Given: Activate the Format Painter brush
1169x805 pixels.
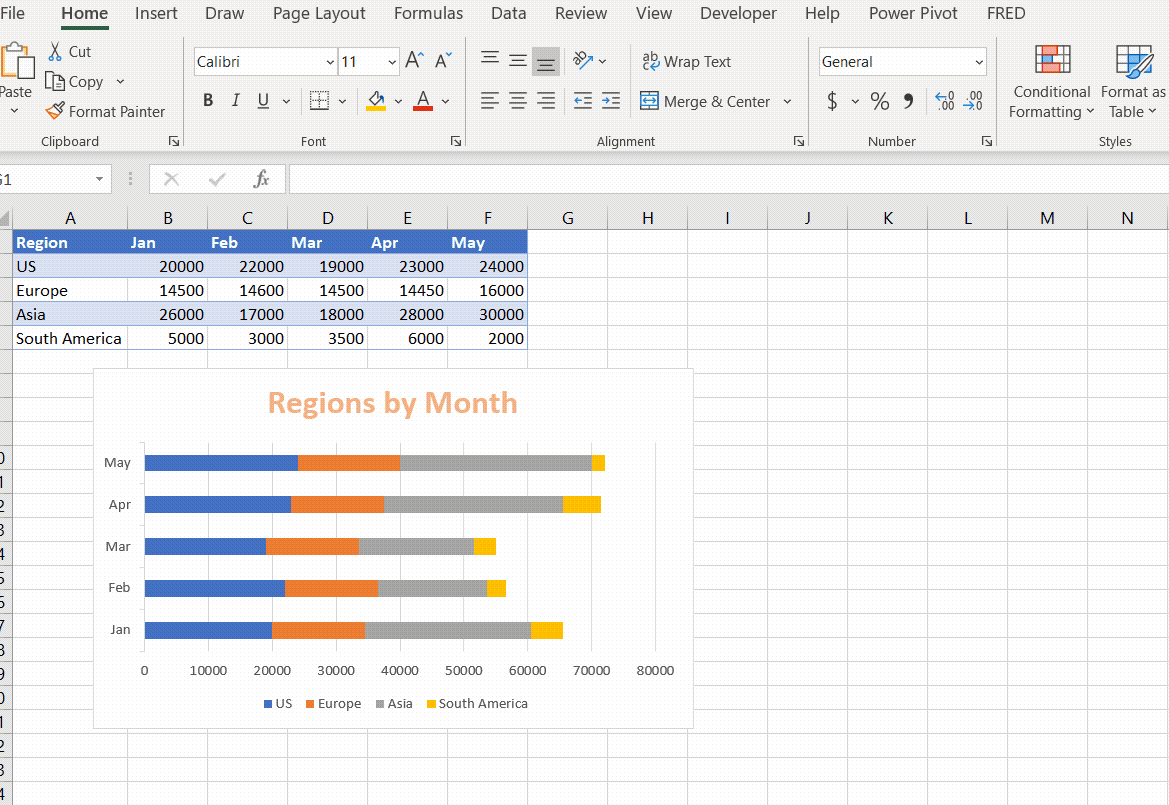Looking at the screenshot, I should pos(55,111).
